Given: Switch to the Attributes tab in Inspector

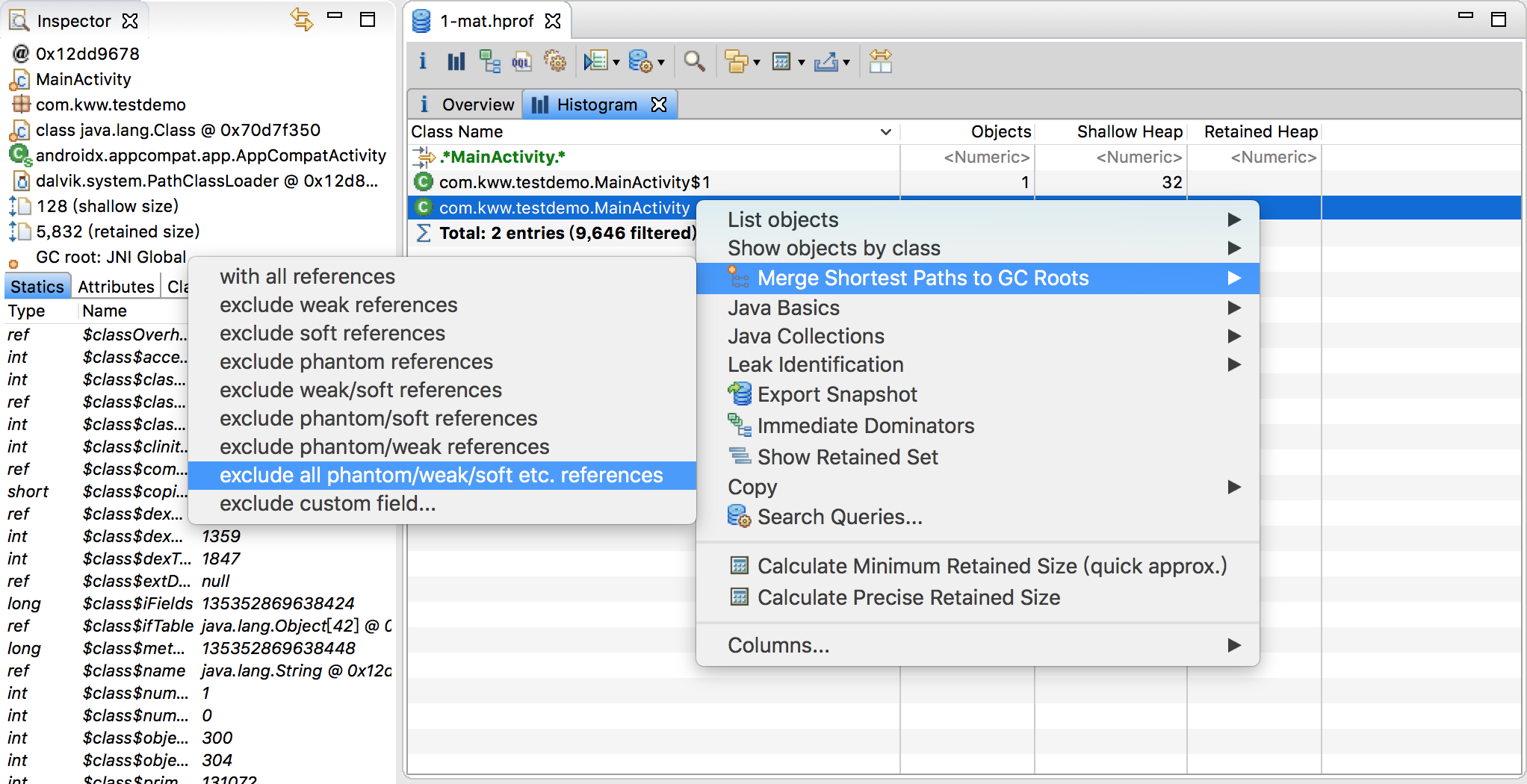Looking at the screenshot, I should 116,287.
